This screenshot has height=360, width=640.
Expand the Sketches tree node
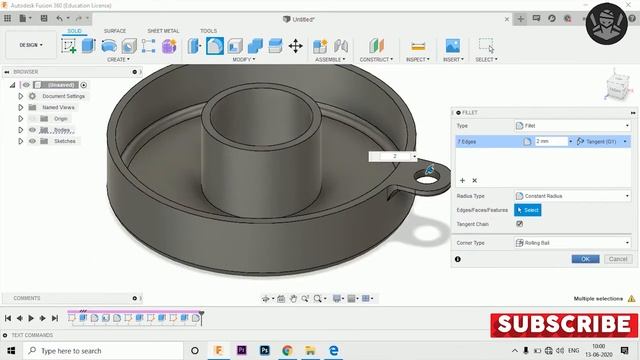pyautogui.click(x=20, y=141)
